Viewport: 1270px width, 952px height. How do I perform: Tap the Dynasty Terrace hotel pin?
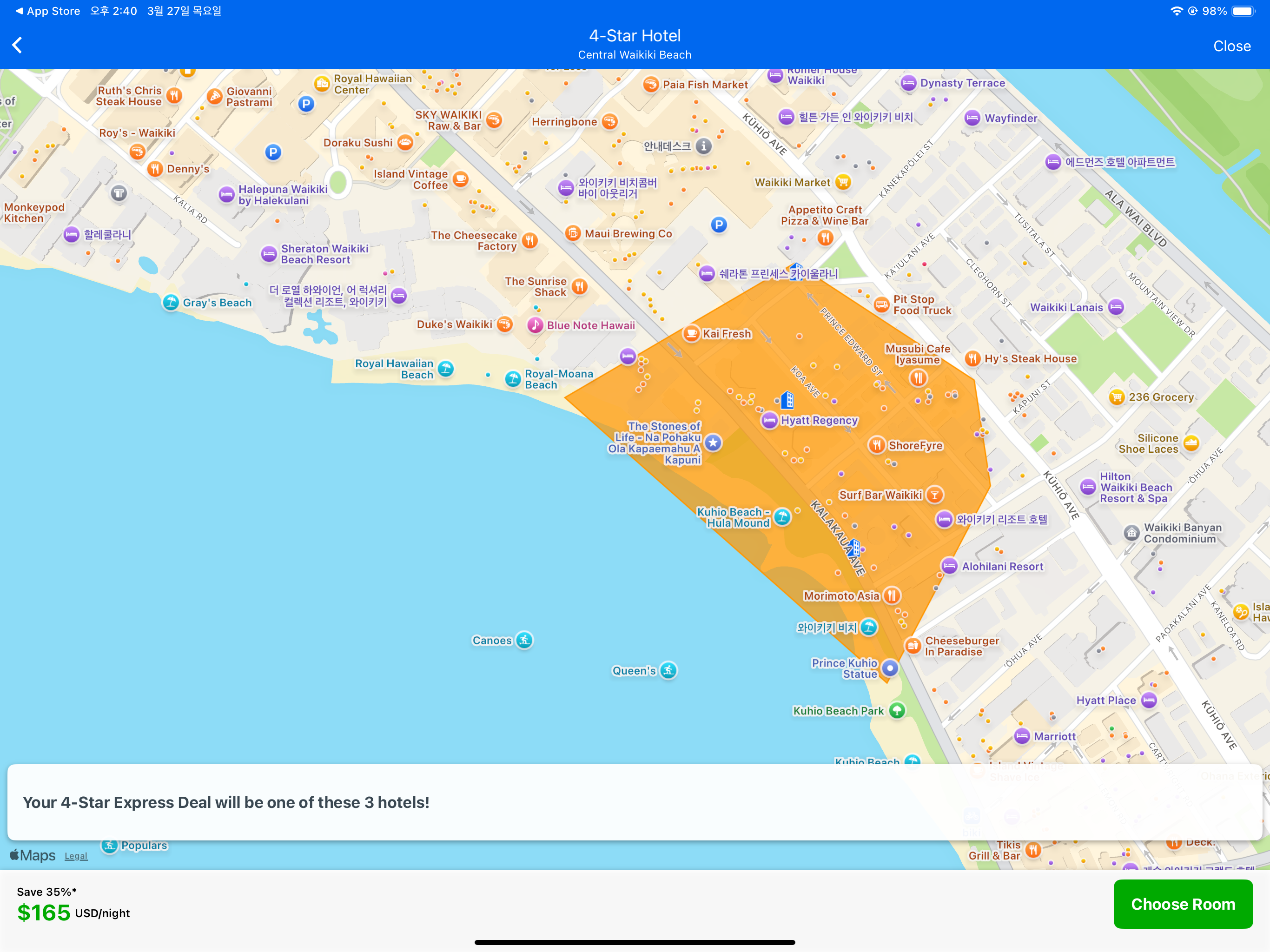tap(908, 83)
